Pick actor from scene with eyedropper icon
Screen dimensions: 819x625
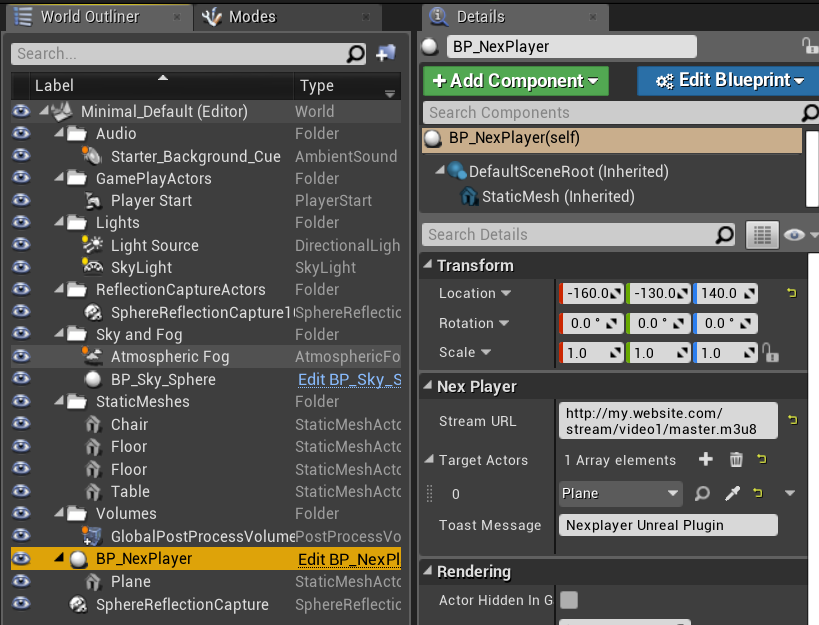pyautogui.click(x=732, y=493)
